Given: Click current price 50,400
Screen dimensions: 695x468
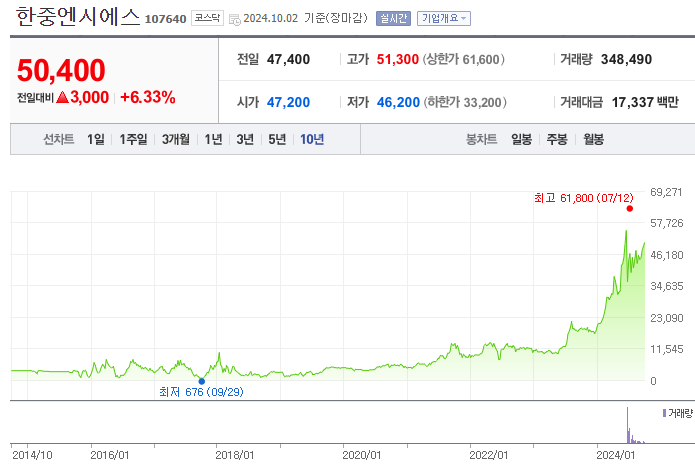Looking at the screenshot, I should pos(61,70).
